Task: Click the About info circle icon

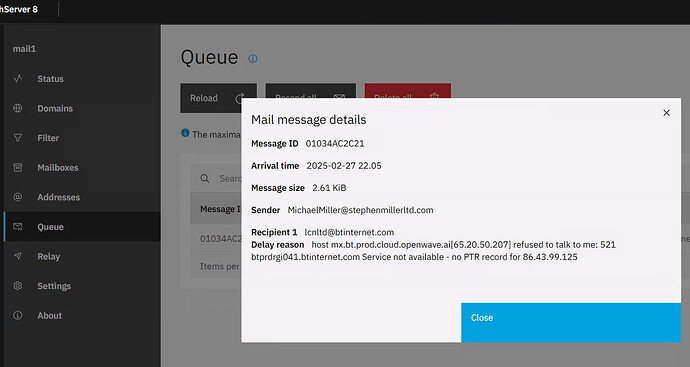Action: (18, 315)
